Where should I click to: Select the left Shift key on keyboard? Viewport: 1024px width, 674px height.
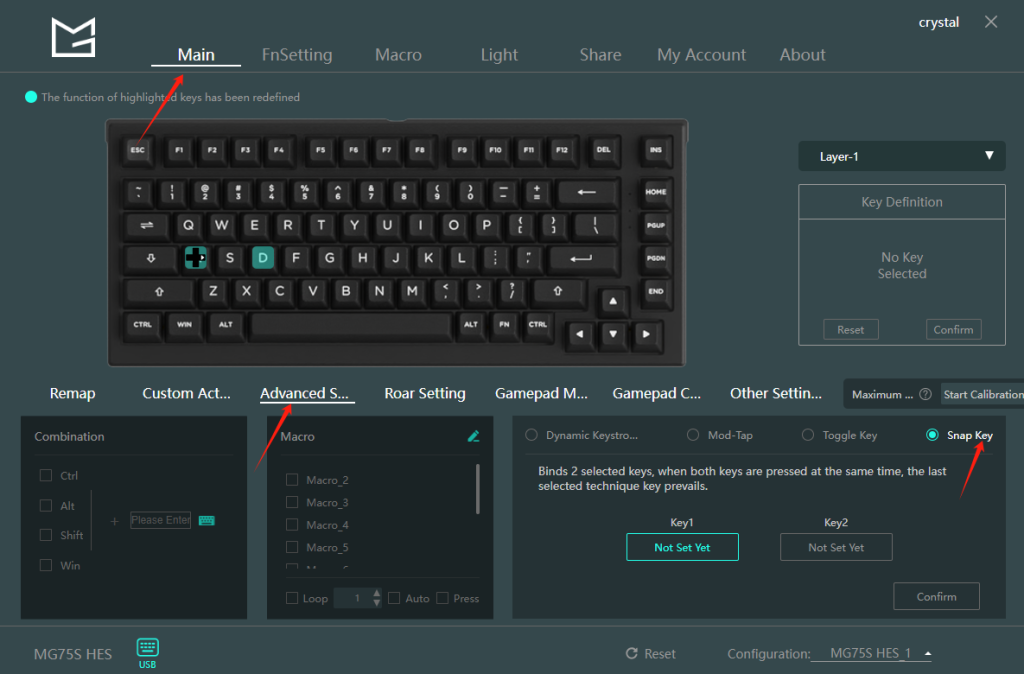point(159,291)
